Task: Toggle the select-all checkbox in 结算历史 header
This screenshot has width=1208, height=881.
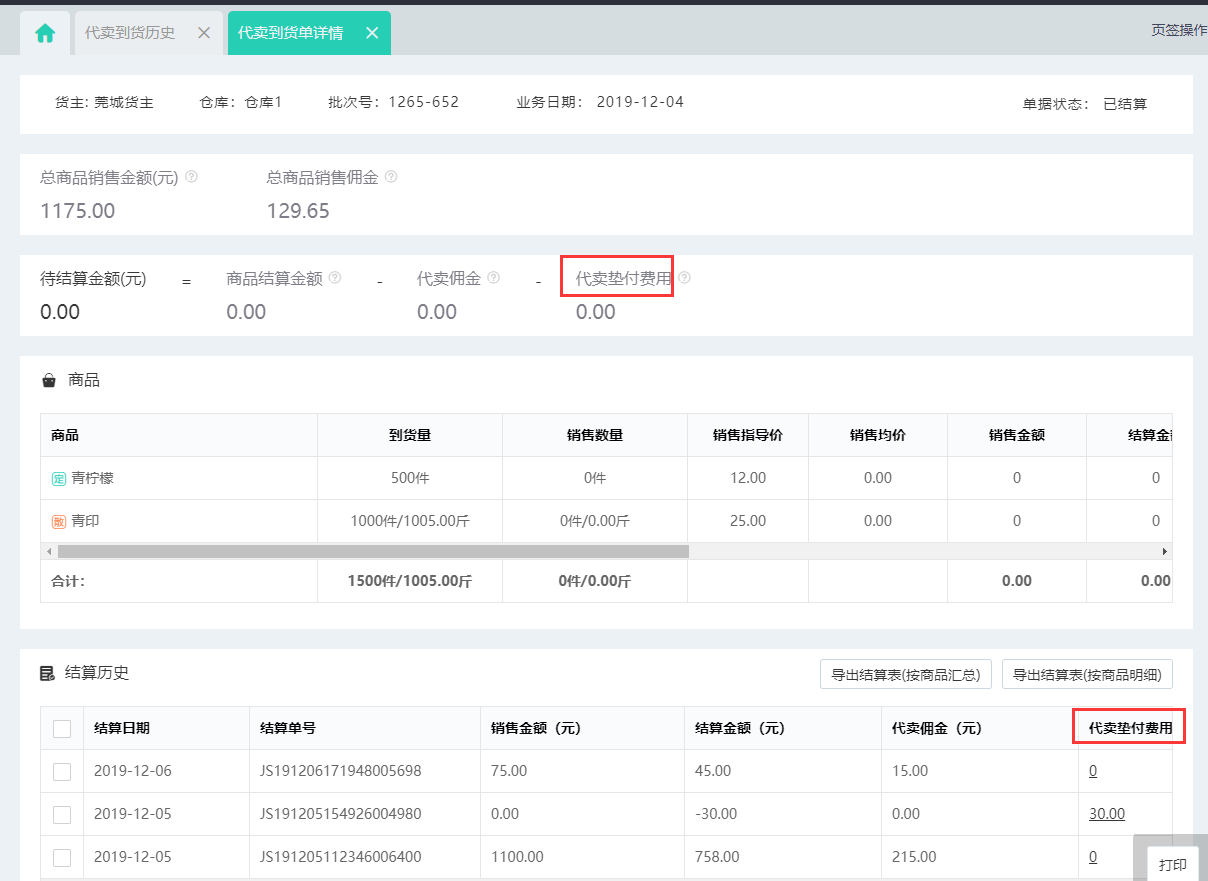Action: click(x=62, y=729)
